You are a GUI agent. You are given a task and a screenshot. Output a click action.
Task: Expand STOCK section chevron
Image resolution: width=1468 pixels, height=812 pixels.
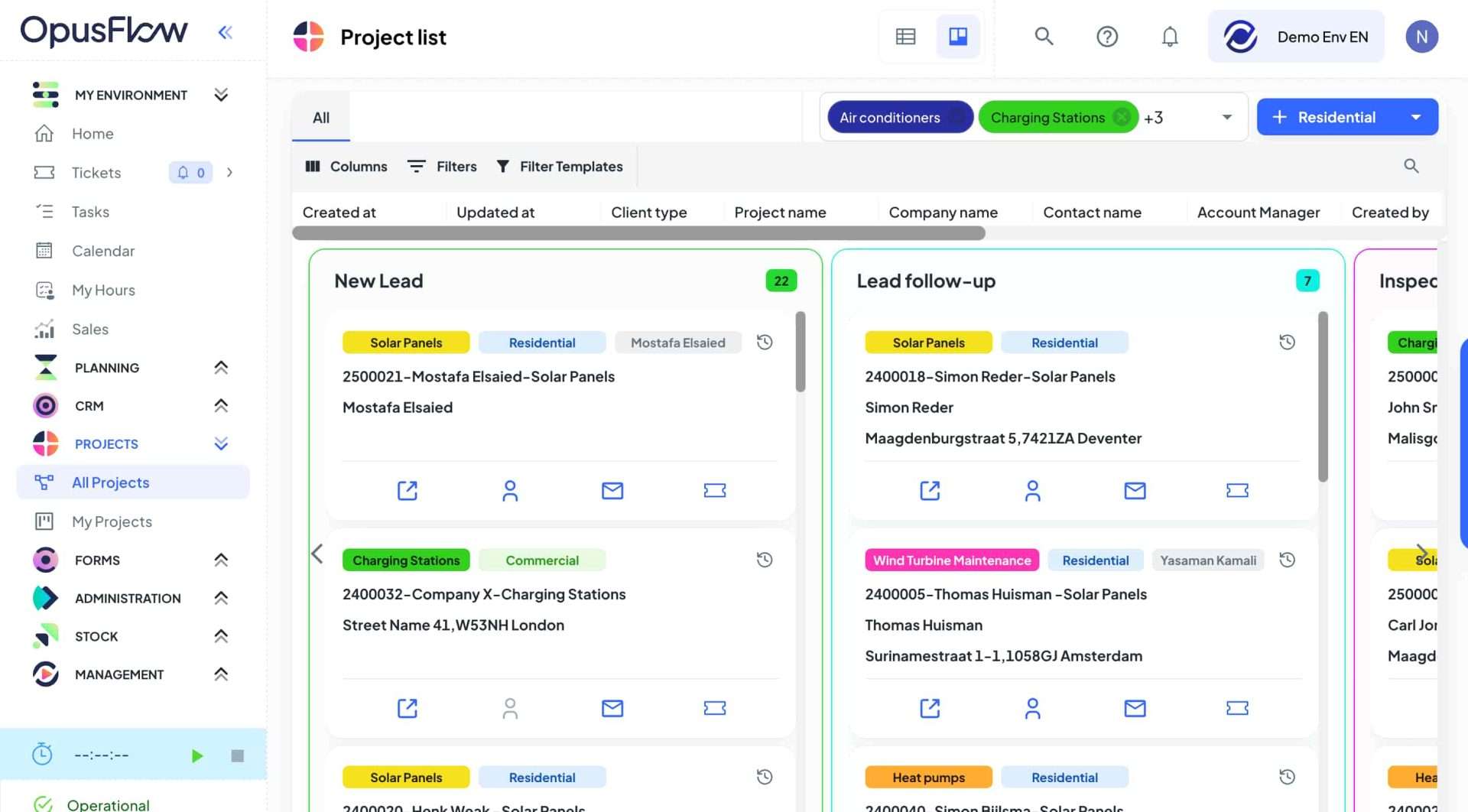221,636
